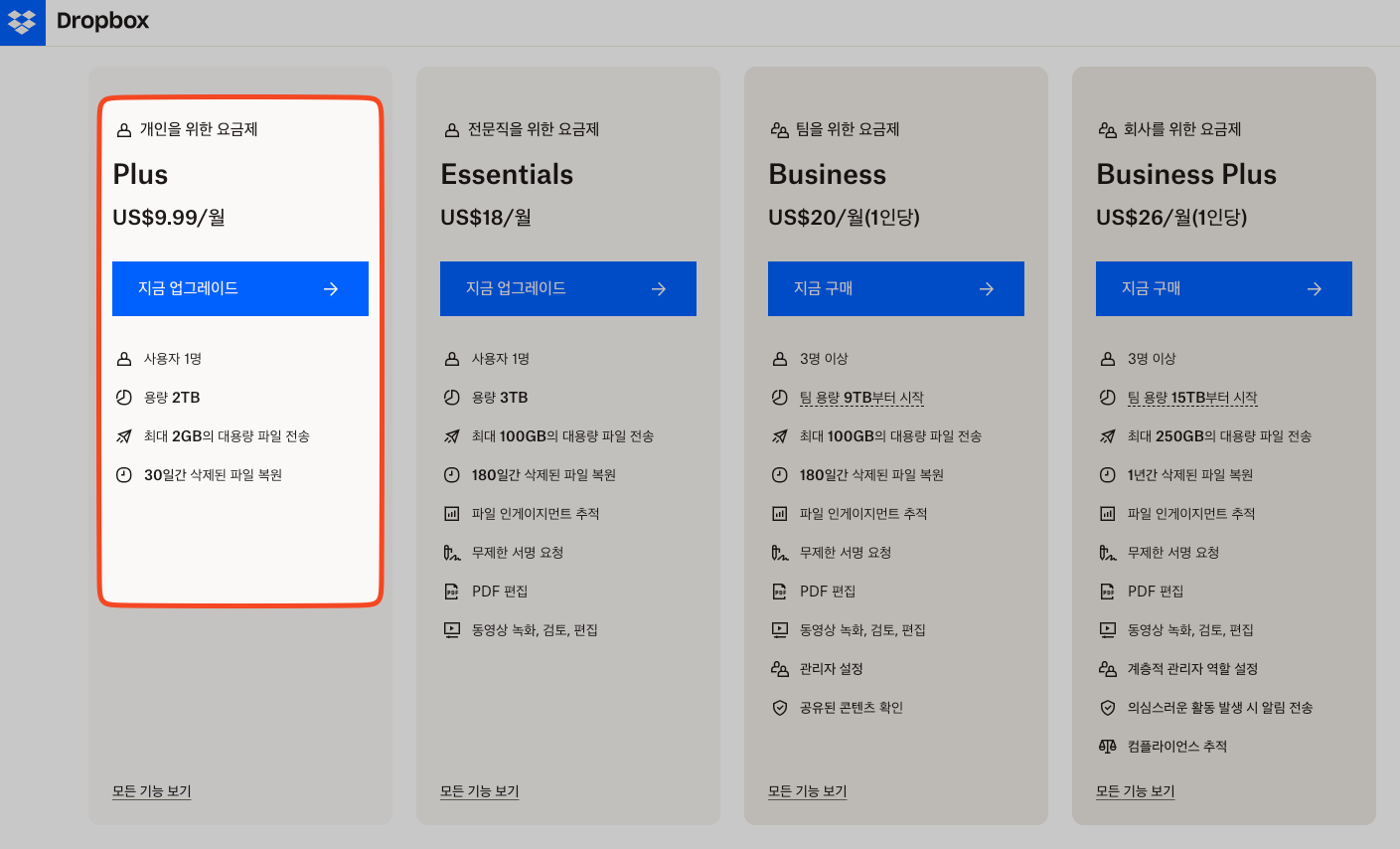The height and width of the screenshot is (849, 1400).
Task: Click Business admin settings icon
Action: point(780,669)
